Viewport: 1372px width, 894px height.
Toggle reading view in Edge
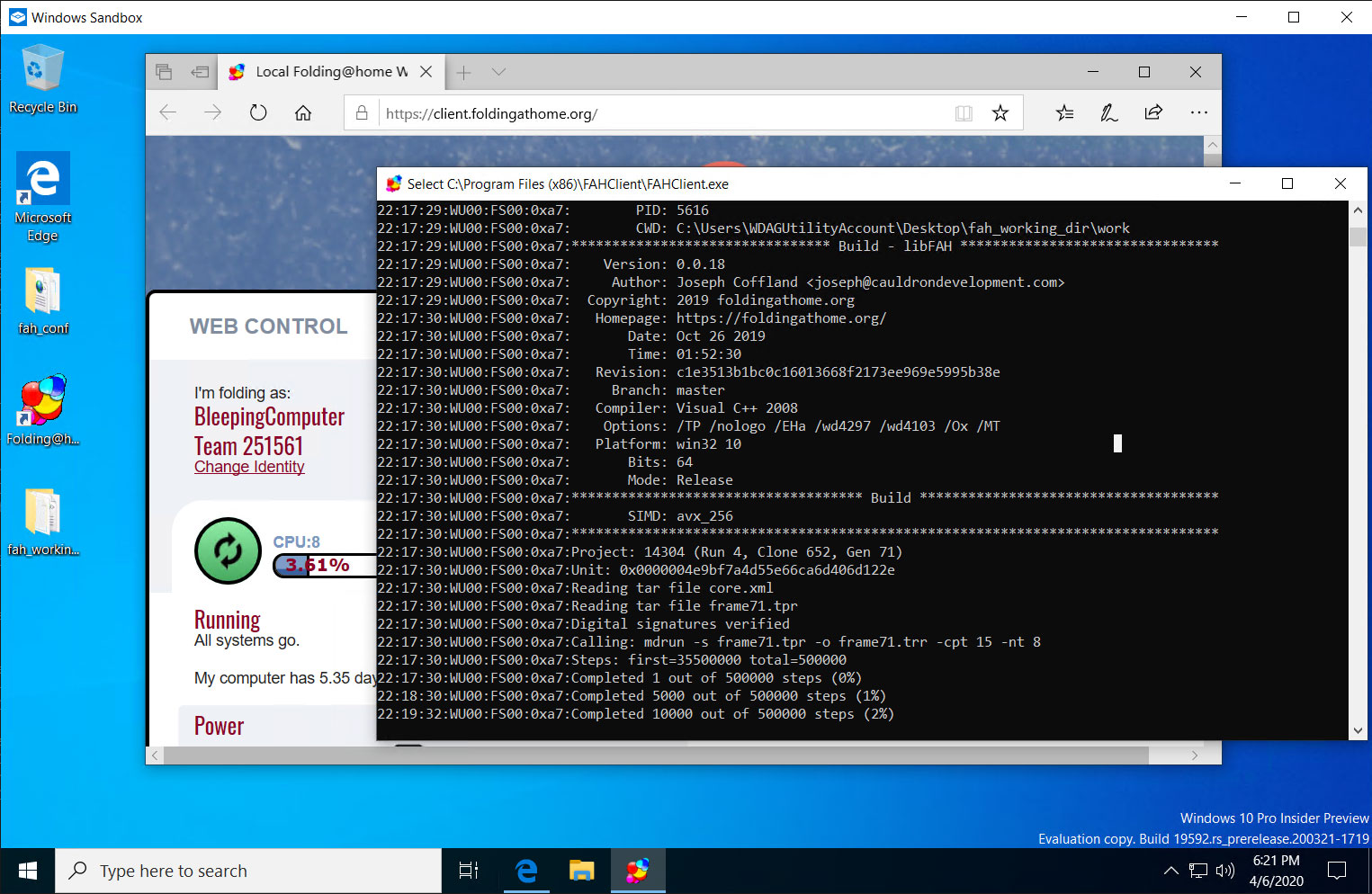click(964, 113)
